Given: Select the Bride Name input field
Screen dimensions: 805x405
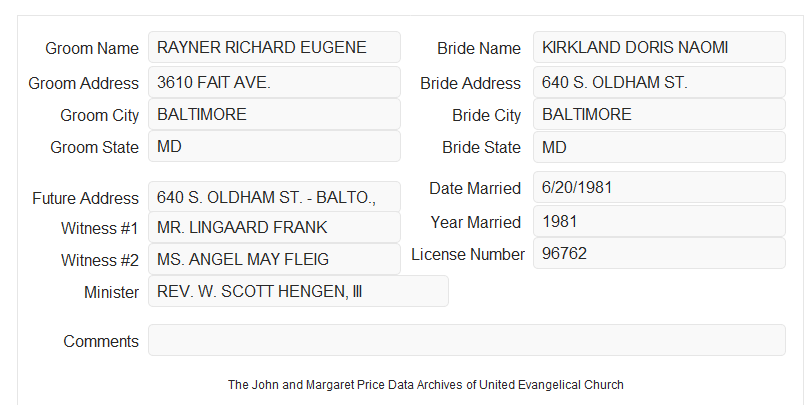Looking at the screenshot, I should click(x=659, y=47).
